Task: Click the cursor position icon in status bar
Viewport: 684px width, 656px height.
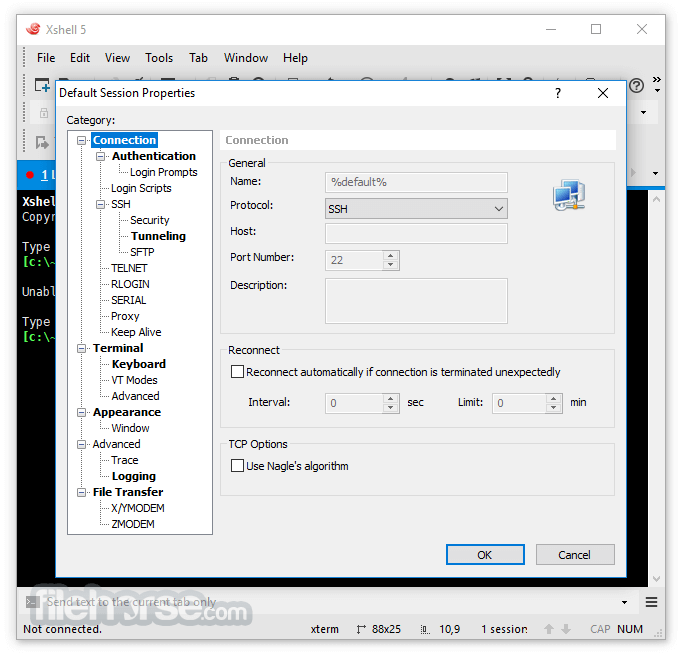Action: tap(425, 629)
